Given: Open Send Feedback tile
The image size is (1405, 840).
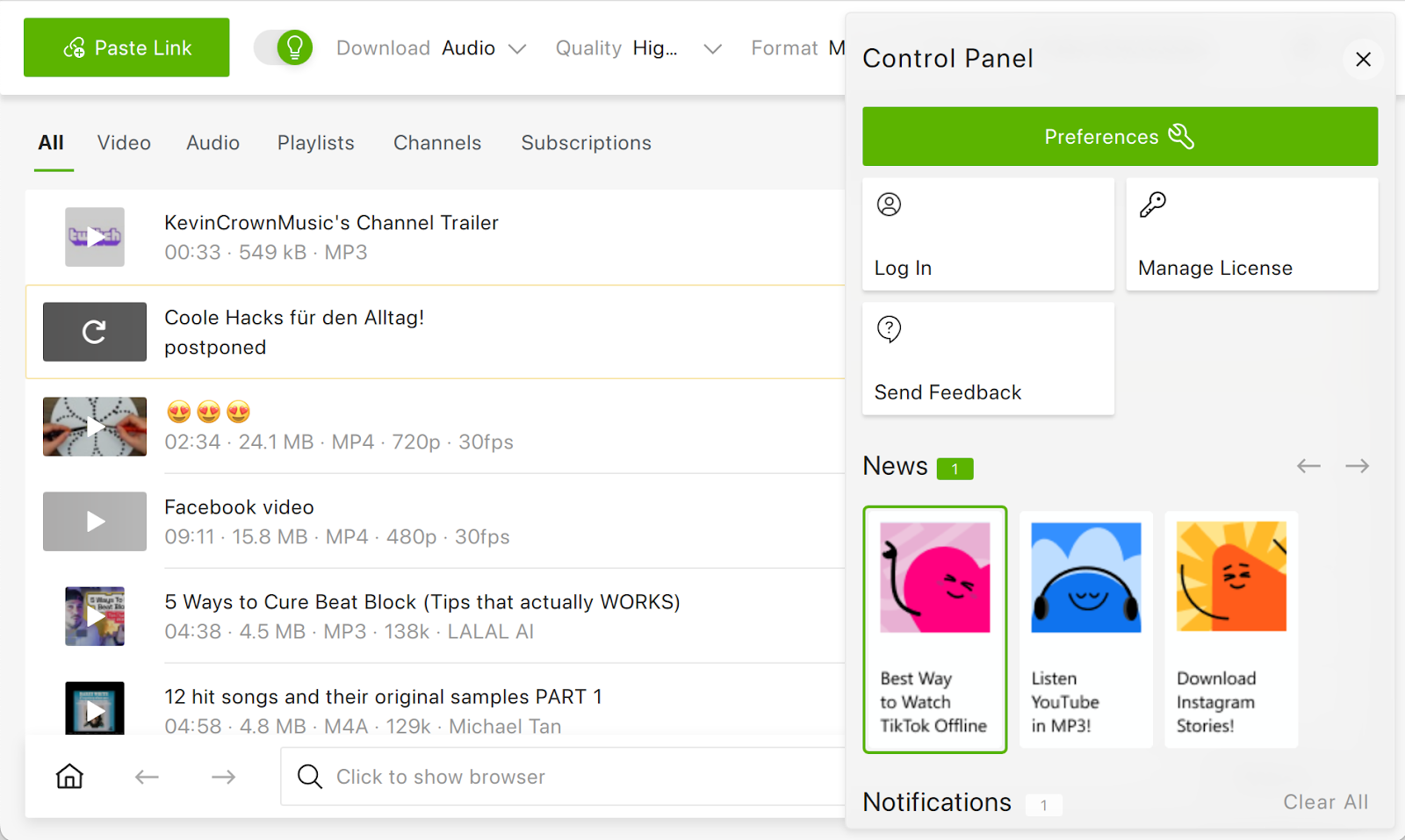Looking at the screenshot, I should [x=988, y=359].
